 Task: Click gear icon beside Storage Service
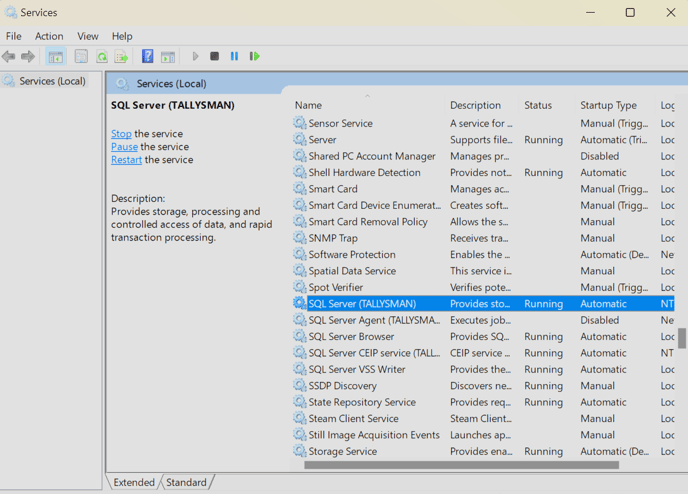300,451
